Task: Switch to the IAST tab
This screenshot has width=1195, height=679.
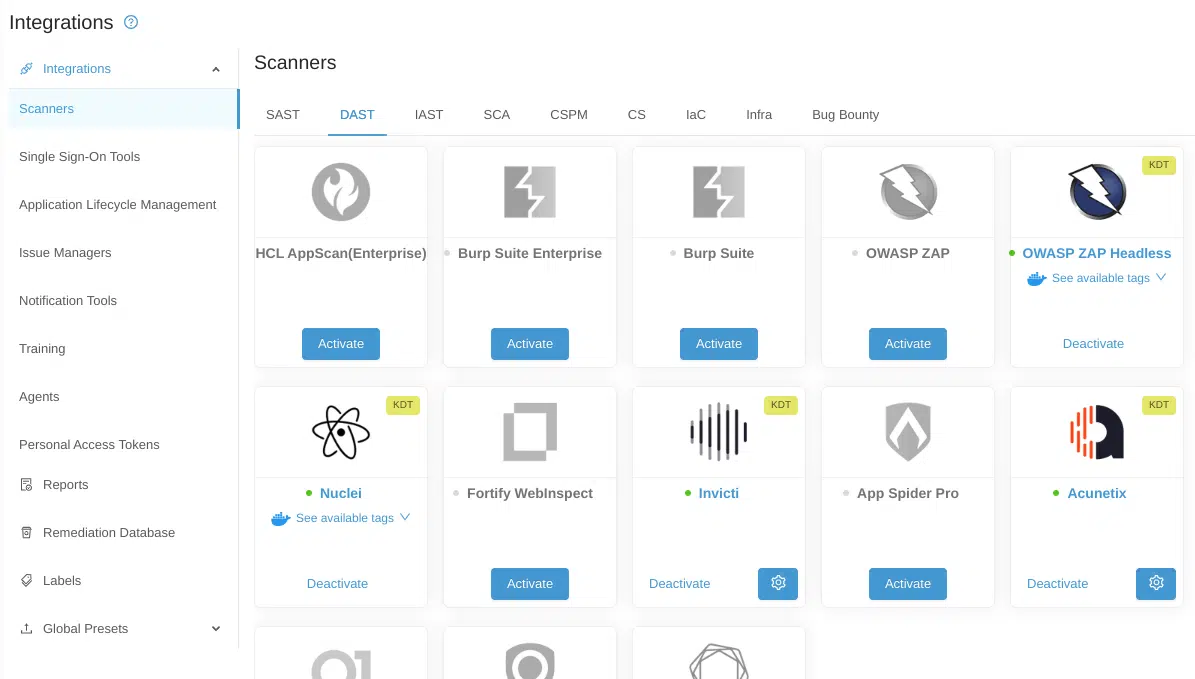Action: click(x=429, y=115)
